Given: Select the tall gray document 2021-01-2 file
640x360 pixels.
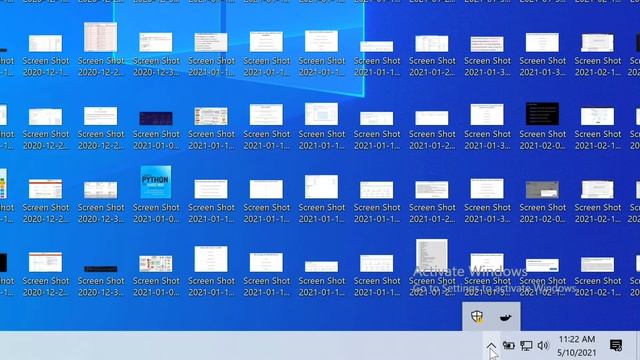Looking at the screenshot, I should tap(432, 268).
